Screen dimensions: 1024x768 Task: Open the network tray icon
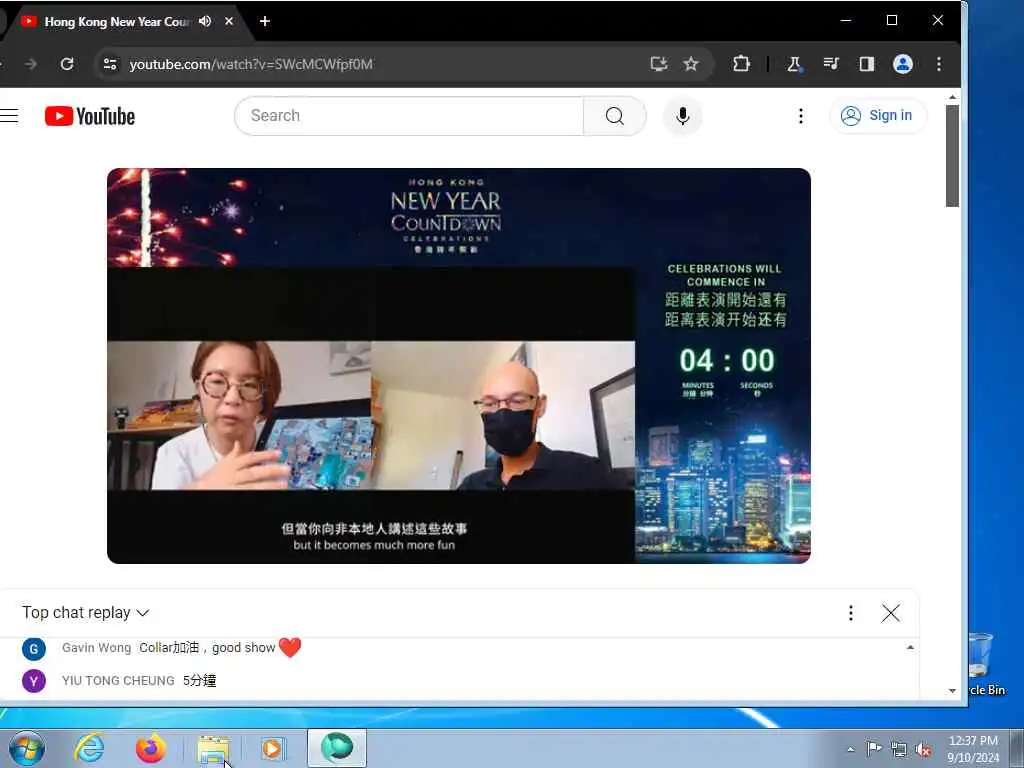[x=899, y=749]
